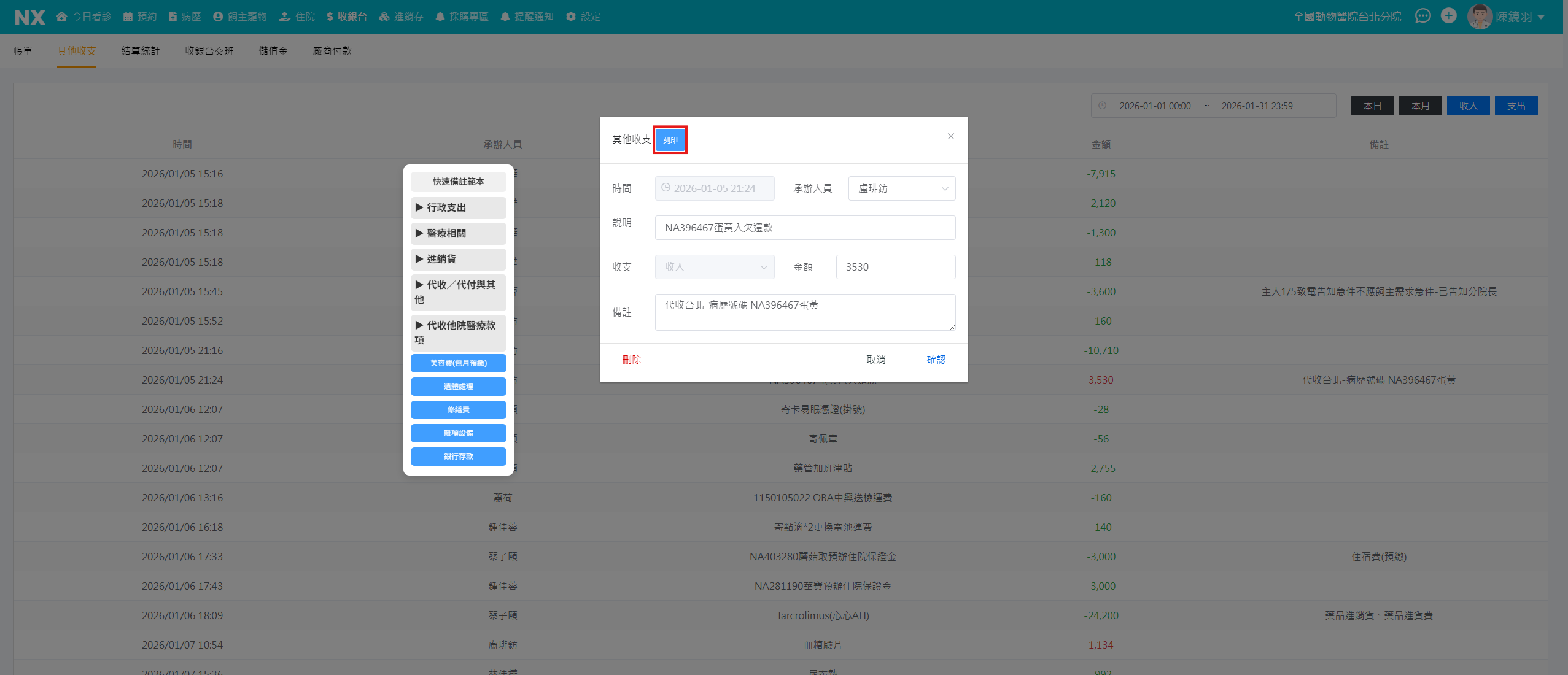Switch to 結算統計 tab

coord(140,51)
